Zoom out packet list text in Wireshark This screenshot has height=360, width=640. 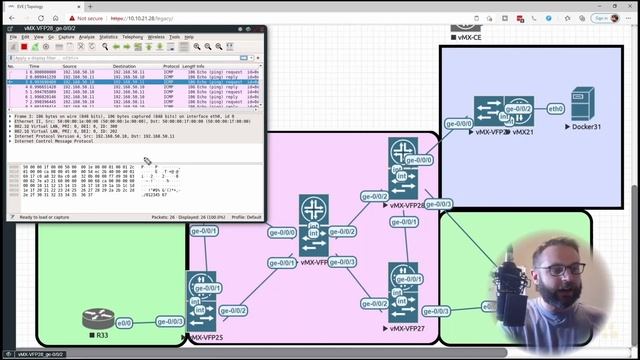pyautogui.click(x=208, y=47)
